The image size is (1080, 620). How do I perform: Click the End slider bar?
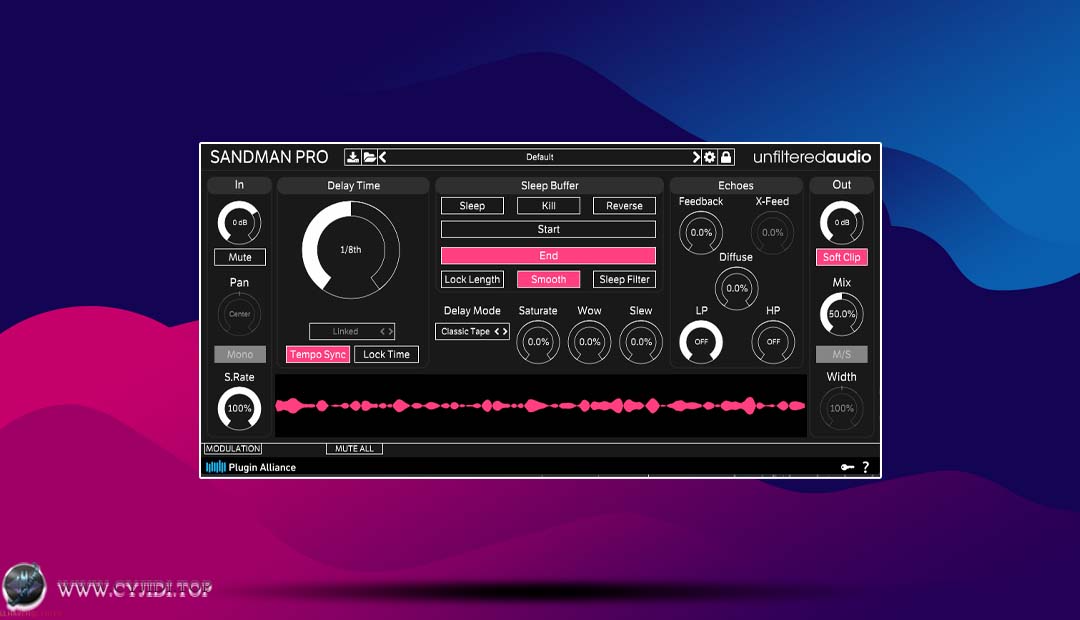548,256
